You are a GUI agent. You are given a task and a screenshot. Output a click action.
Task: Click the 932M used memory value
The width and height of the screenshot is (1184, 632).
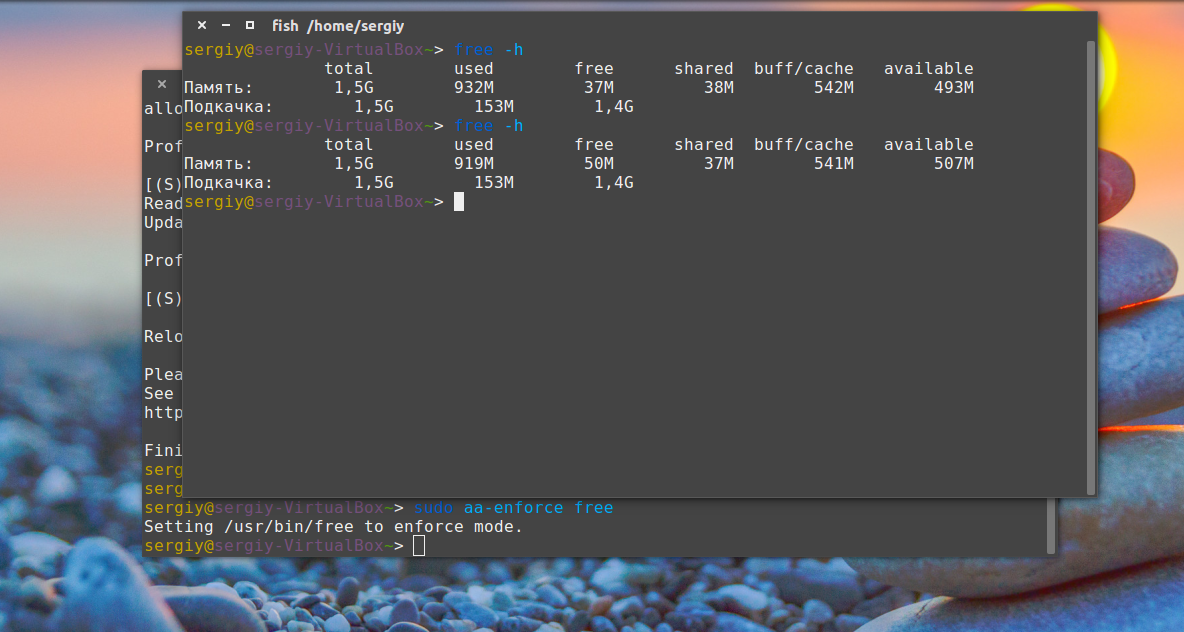(x=473, y=88)
